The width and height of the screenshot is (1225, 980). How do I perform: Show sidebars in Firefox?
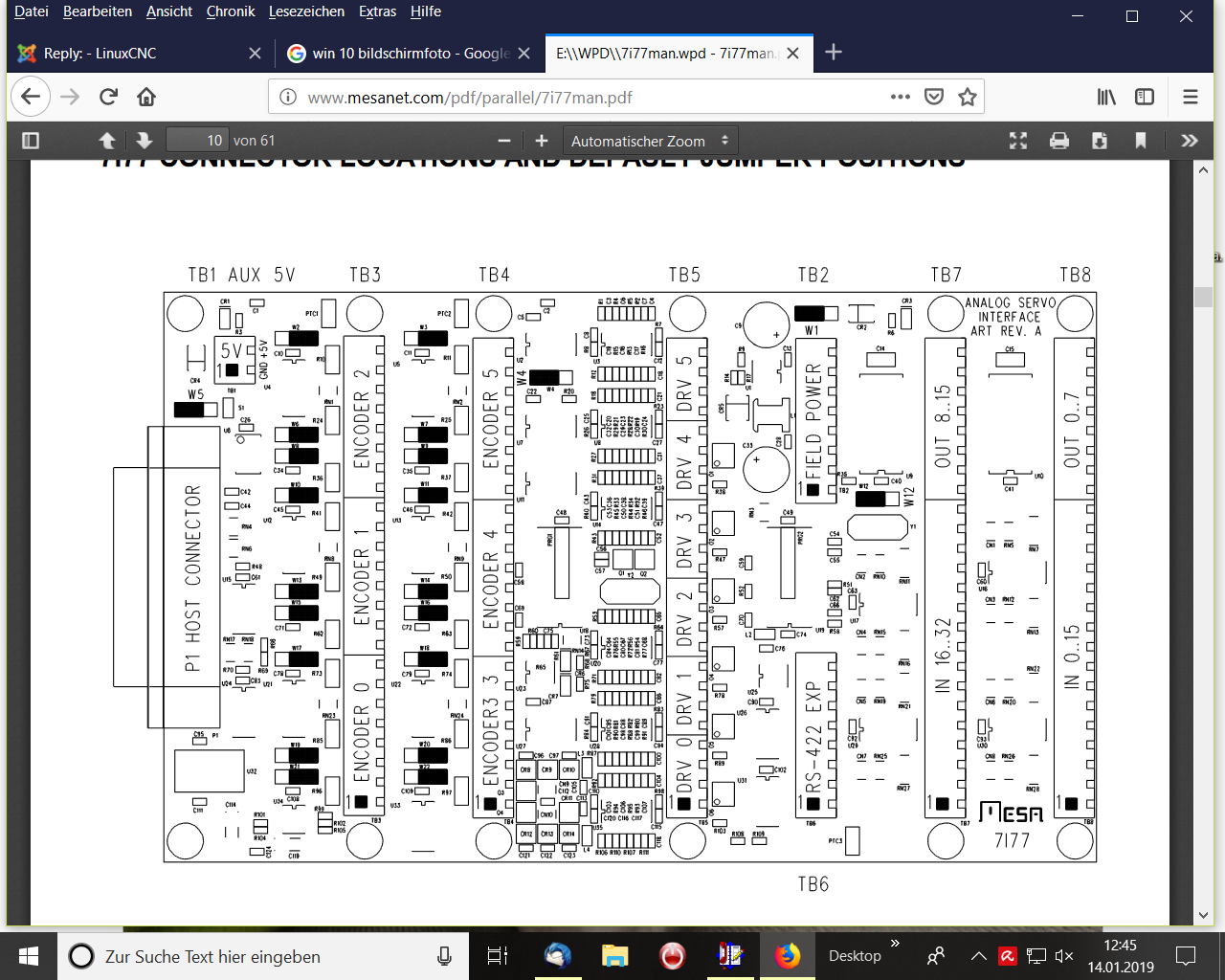point(1145,97)
